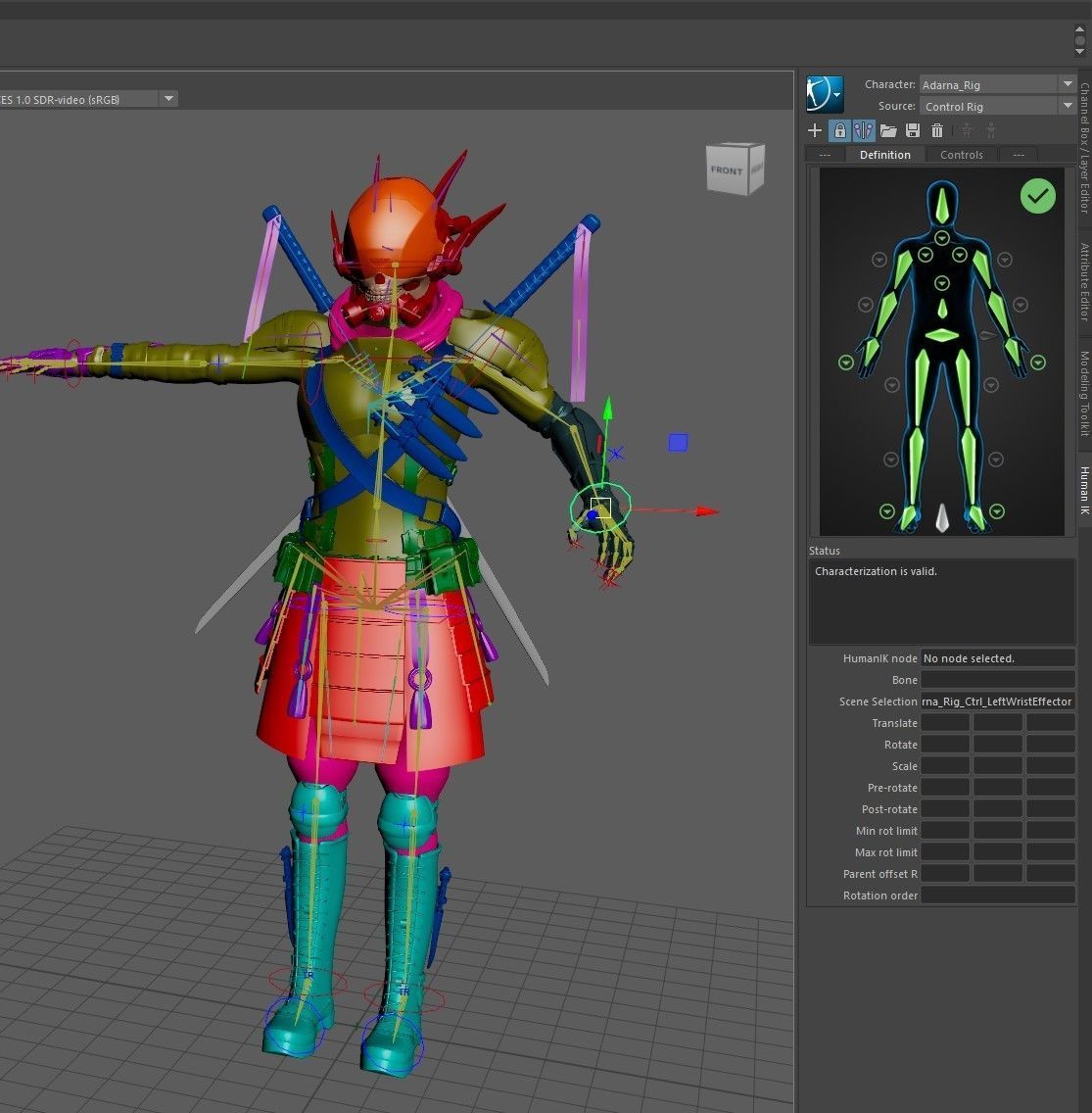This screenshot has width=1092, height=1113.
Task: Select the white reference bone between feet
Action: (942, 517)
